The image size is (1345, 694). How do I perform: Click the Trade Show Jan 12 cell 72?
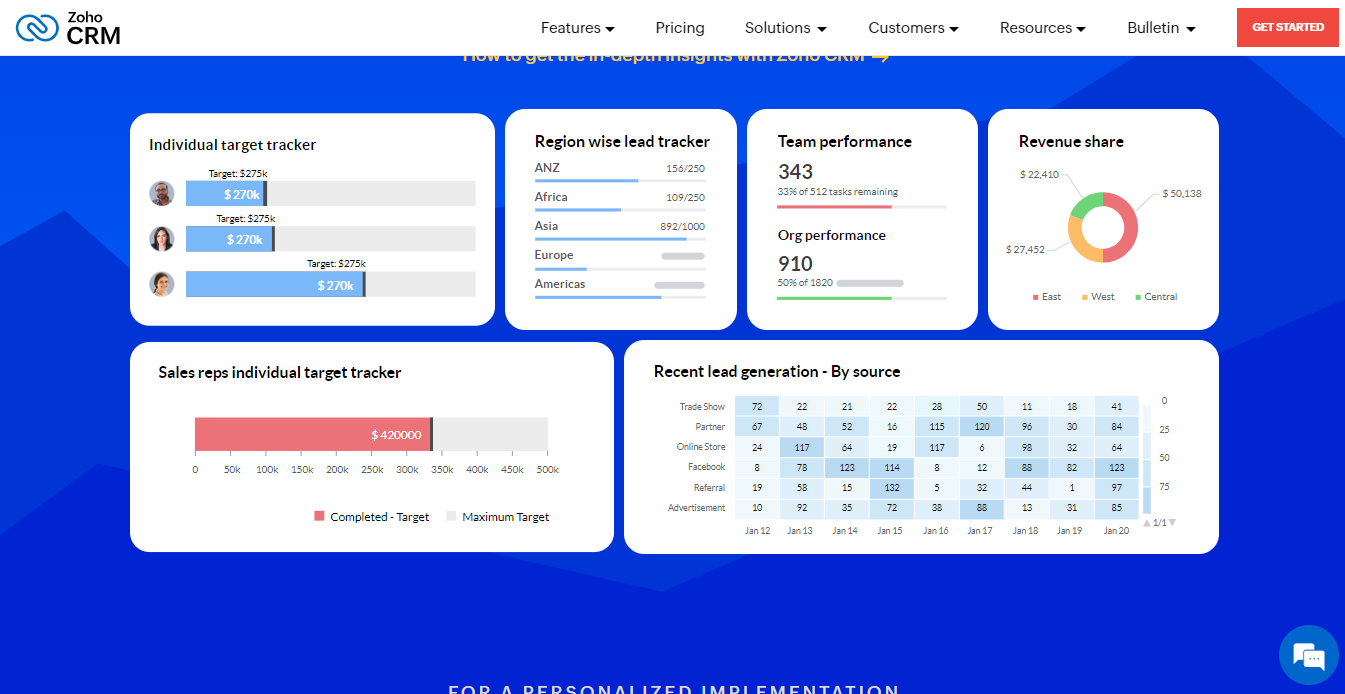pos(757,406)
